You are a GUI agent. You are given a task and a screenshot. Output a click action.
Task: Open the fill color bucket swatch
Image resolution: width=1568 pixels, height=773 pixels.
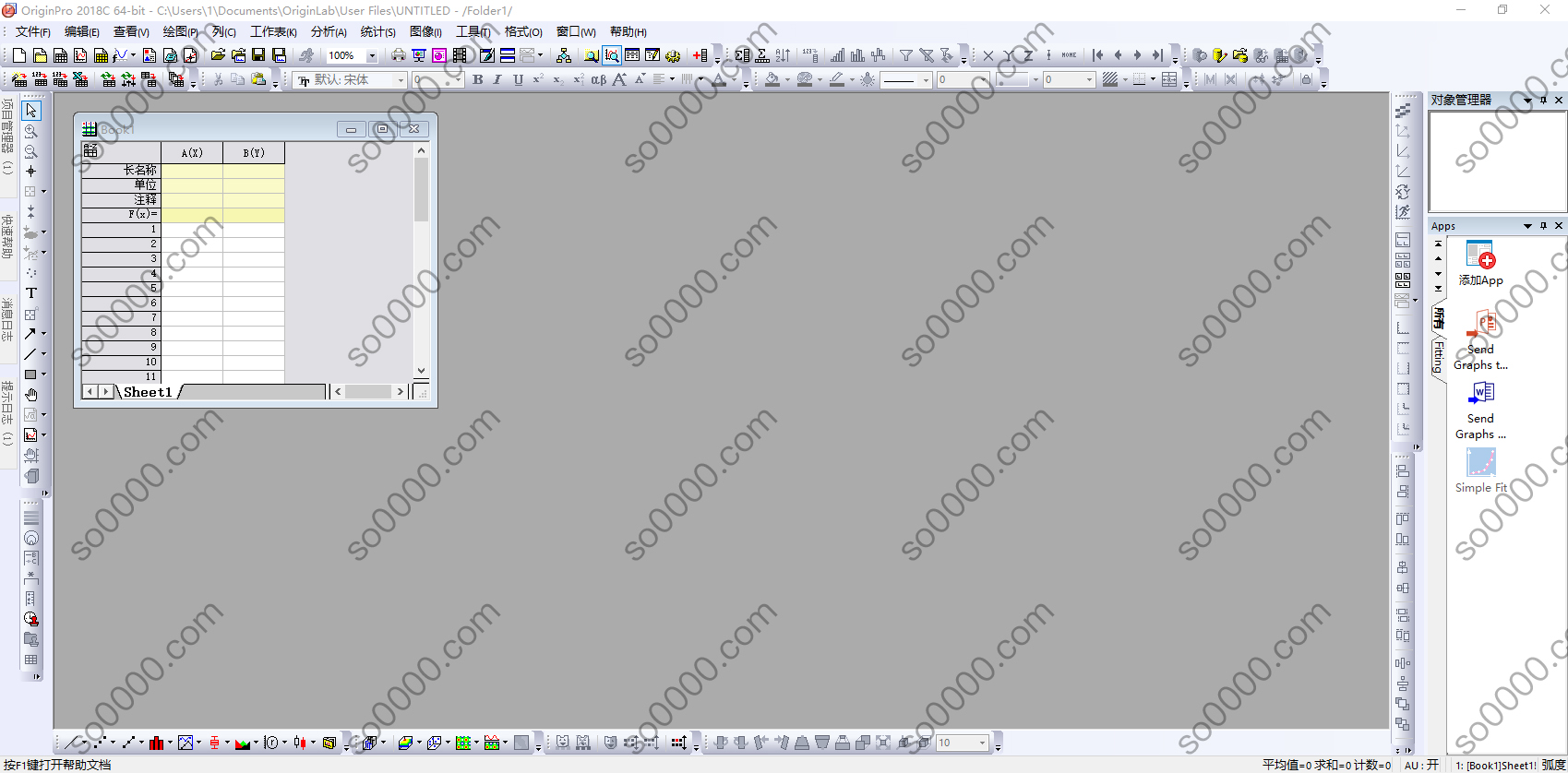click(772, 80)
